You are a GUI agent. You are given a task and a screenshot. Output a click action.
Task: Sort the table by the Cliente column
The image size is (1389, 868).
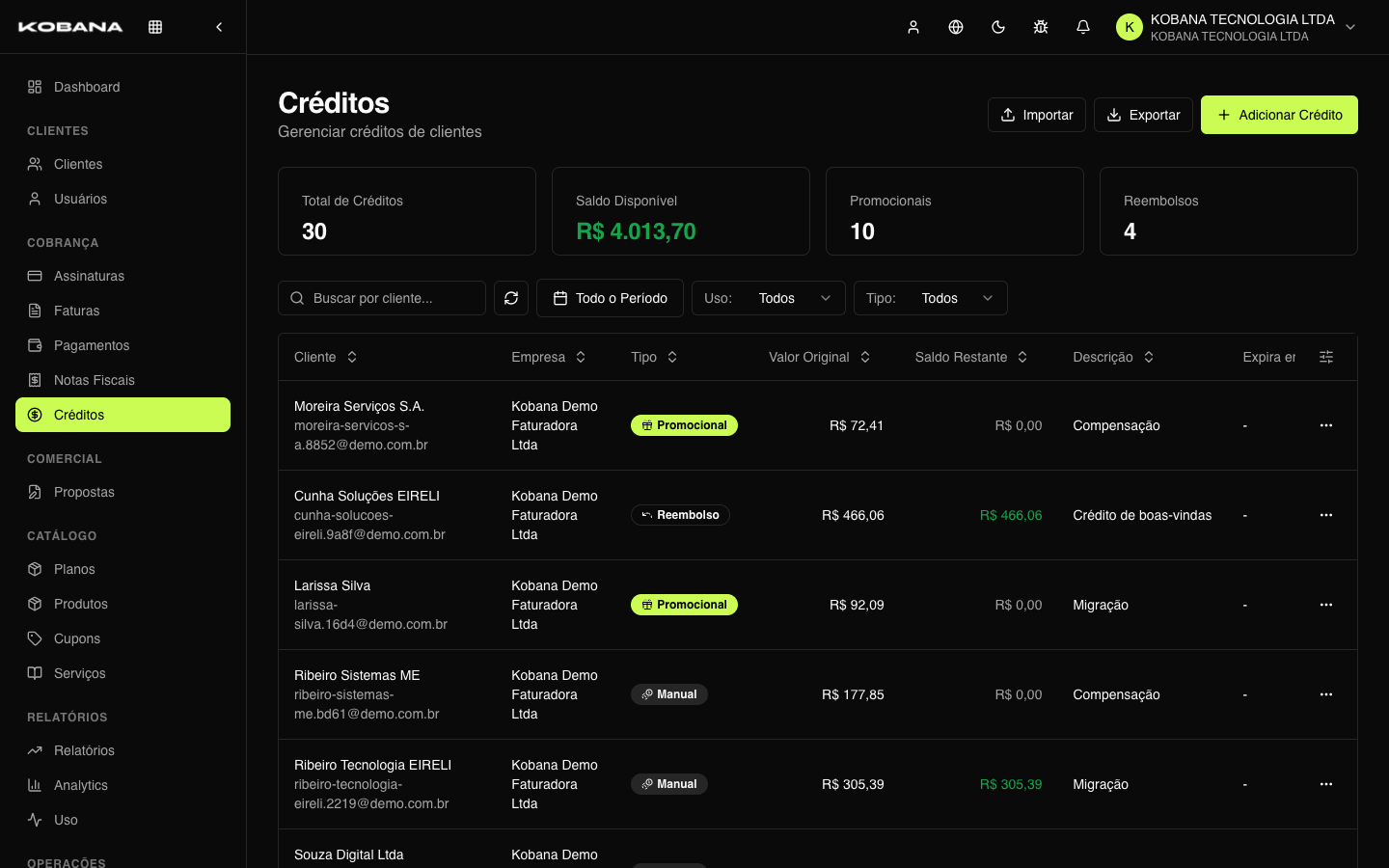[326, 357]
